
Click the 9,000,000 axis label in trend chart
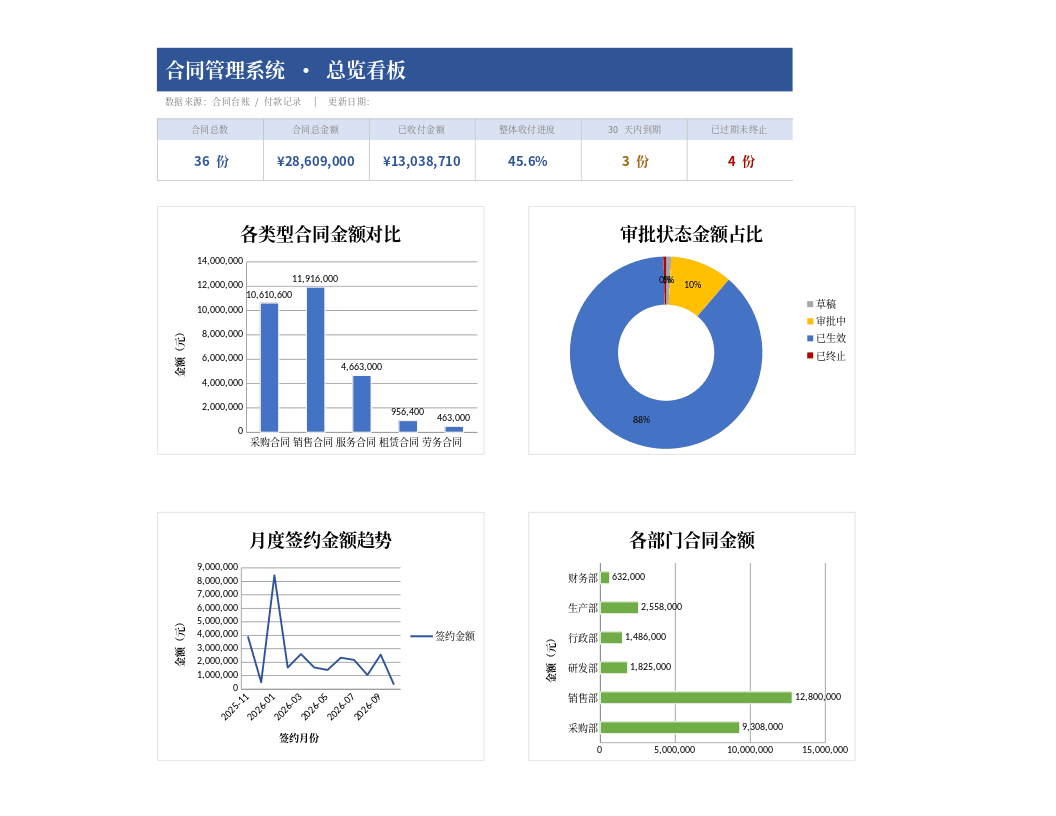click(x=218, y=566)
